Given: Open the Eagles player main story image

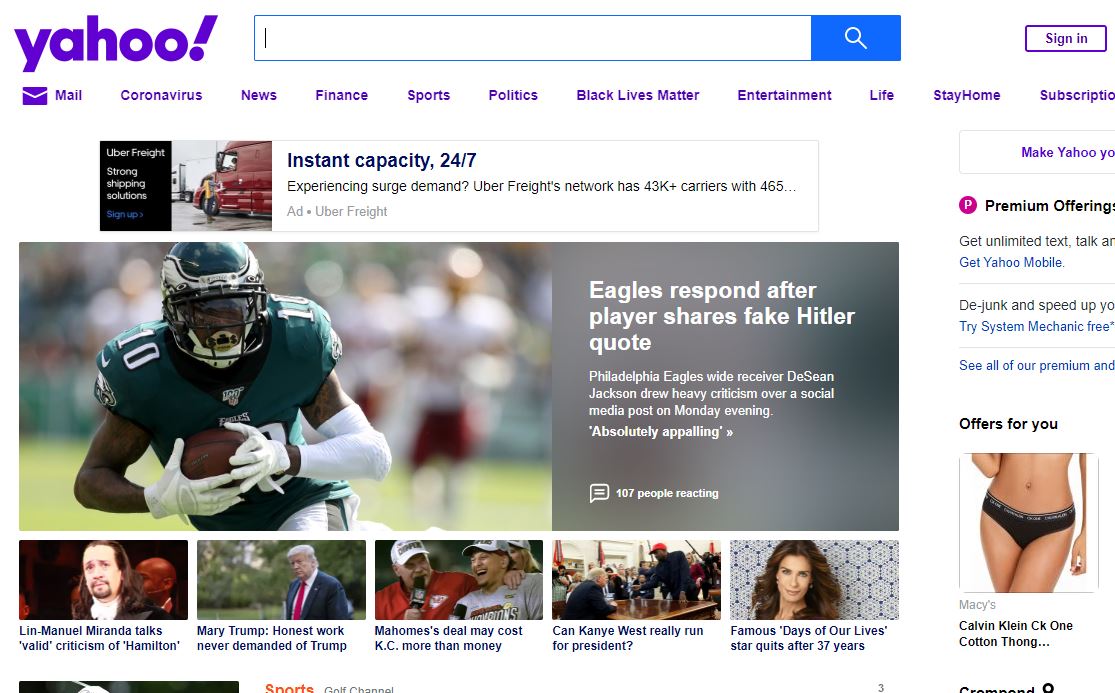Looking at the screenshot, I should pyautogui.click(x=285, y=386).
